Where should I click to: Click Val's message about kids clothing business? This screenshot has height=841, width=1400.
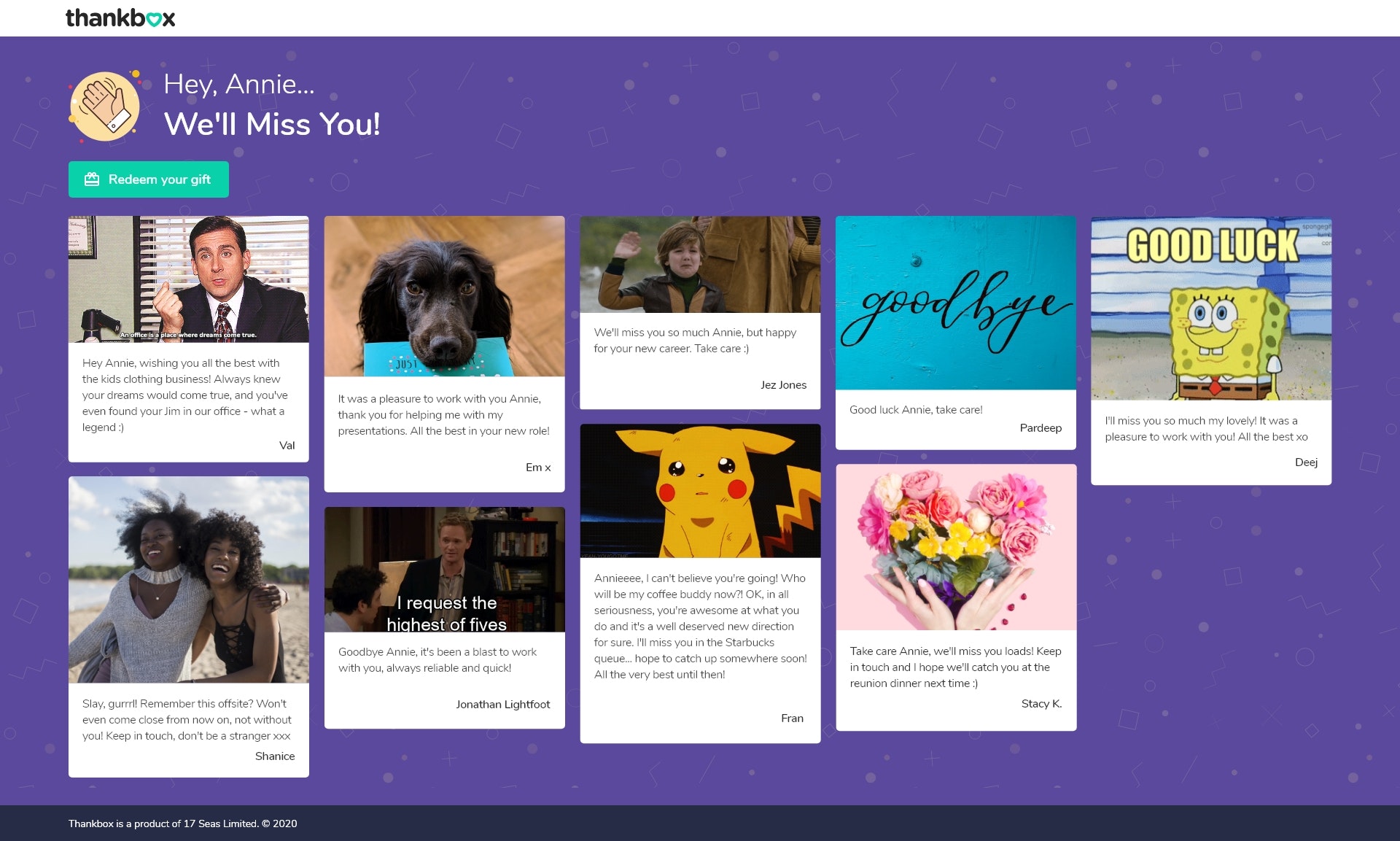click(x=184, y=395)
